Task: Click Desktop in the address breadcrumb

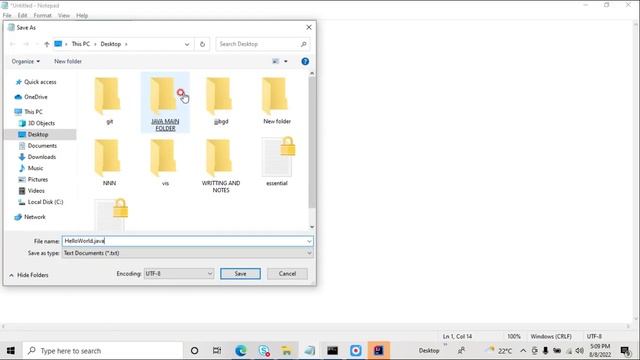Action: [x=111, y=44]
